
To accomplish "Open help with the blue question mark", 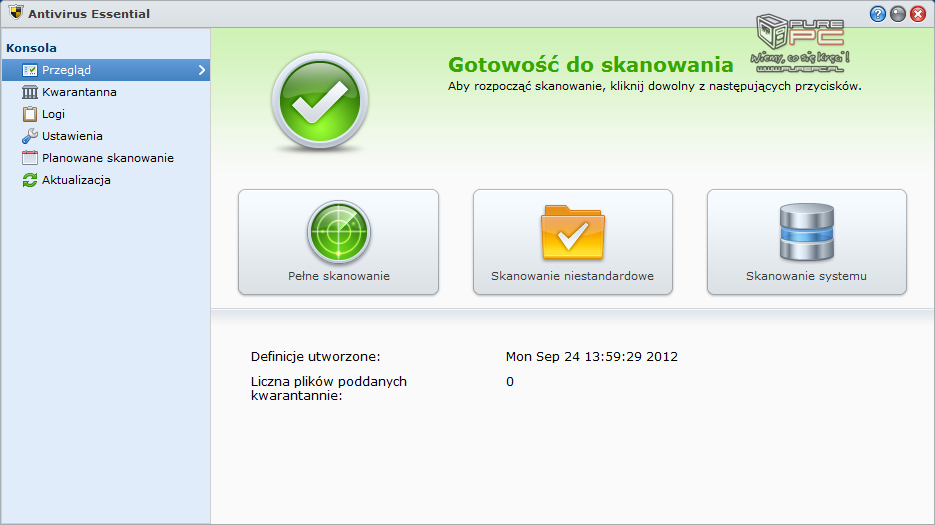I will point(878,14).
